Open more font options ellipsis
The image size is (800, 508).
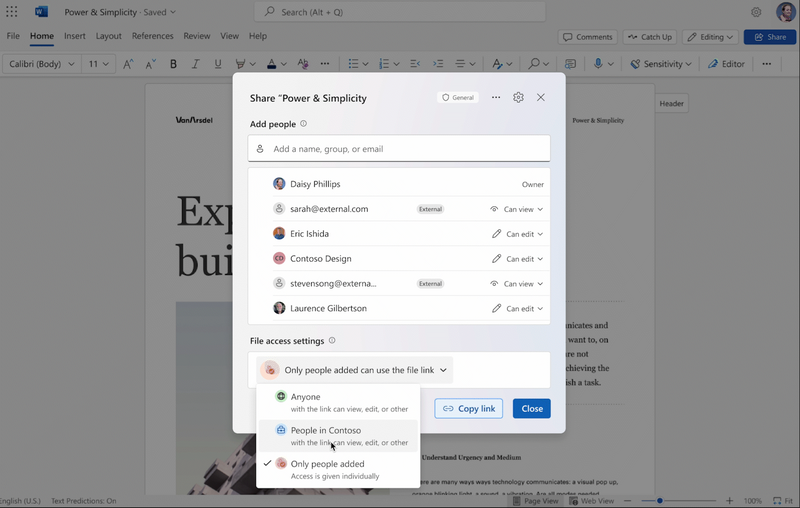point(324,64)
